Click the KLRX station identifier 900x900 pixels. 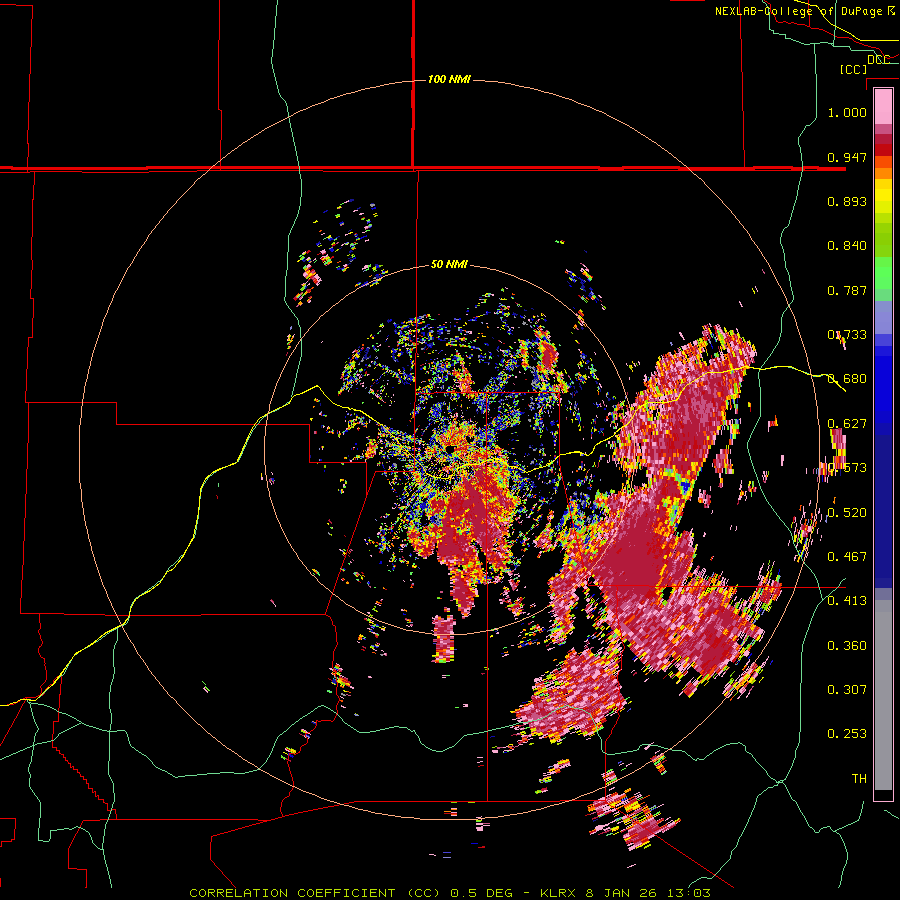(560, 893)
